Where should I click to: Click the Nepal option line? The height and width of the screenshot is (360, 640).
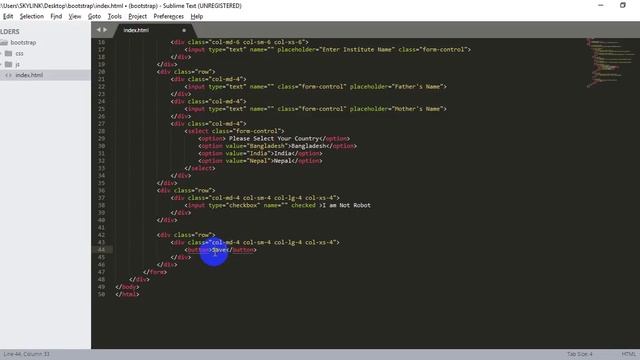[x=260, y=161]
